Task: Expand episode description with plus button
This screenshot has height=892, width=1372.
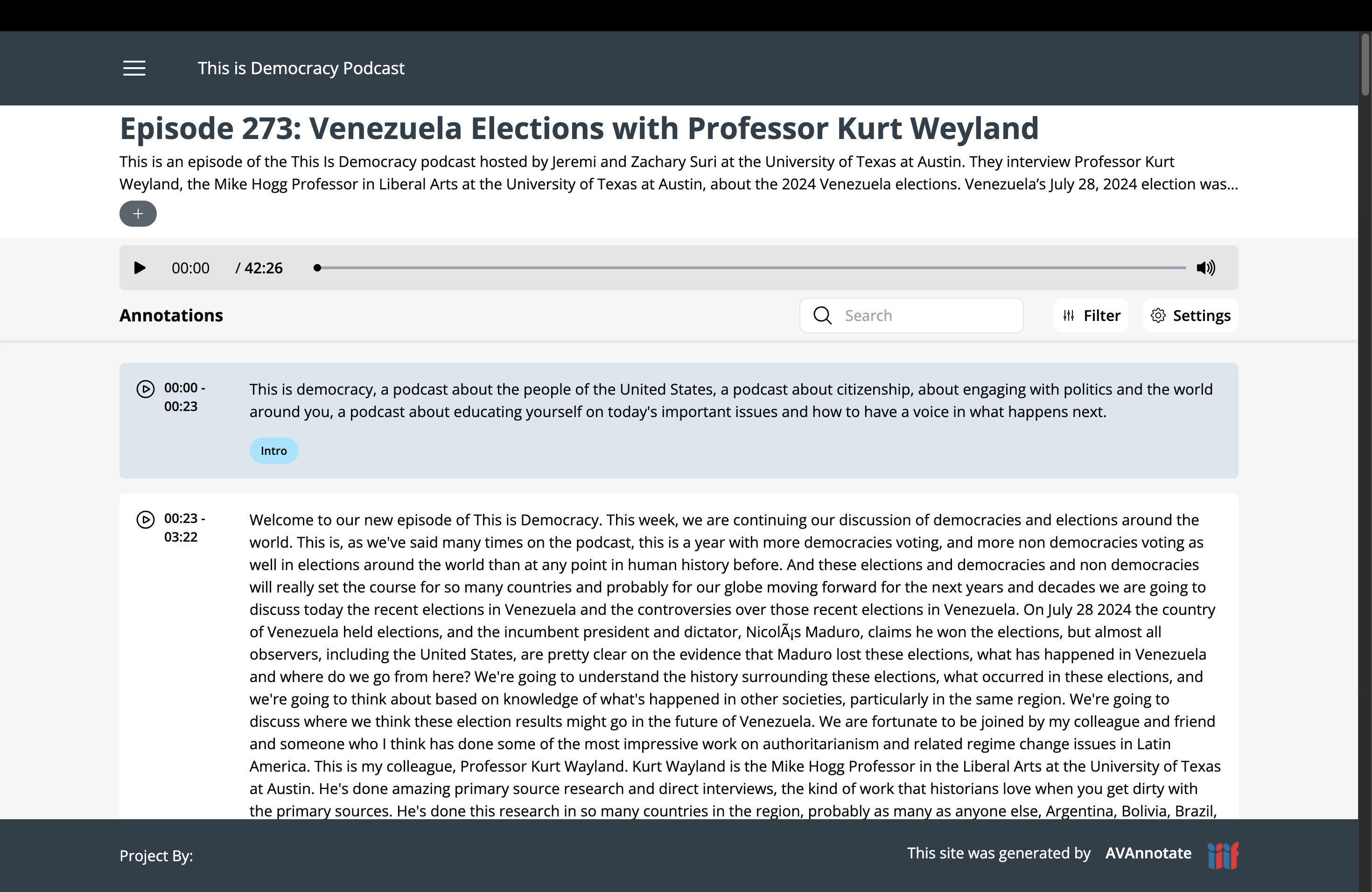Action: coord(138,214)
